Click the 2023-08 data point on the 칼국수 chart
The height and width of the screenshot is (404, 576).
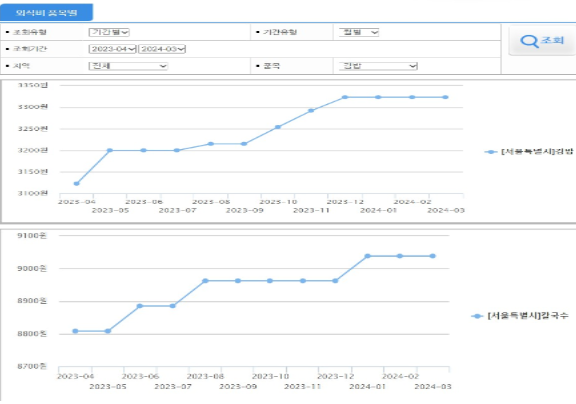point(205,281)
